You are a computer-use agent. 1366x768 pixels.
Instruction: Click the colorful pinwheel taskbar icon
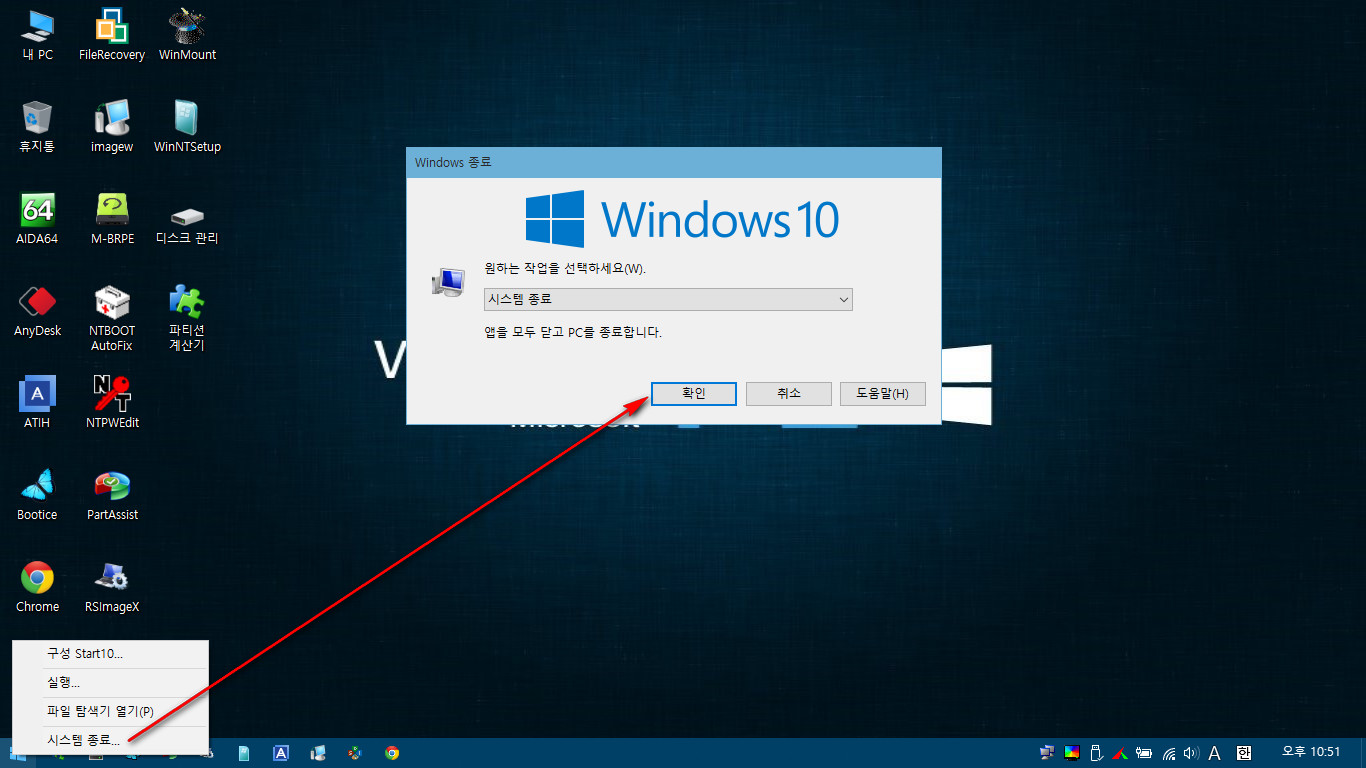tap(354, 753)
